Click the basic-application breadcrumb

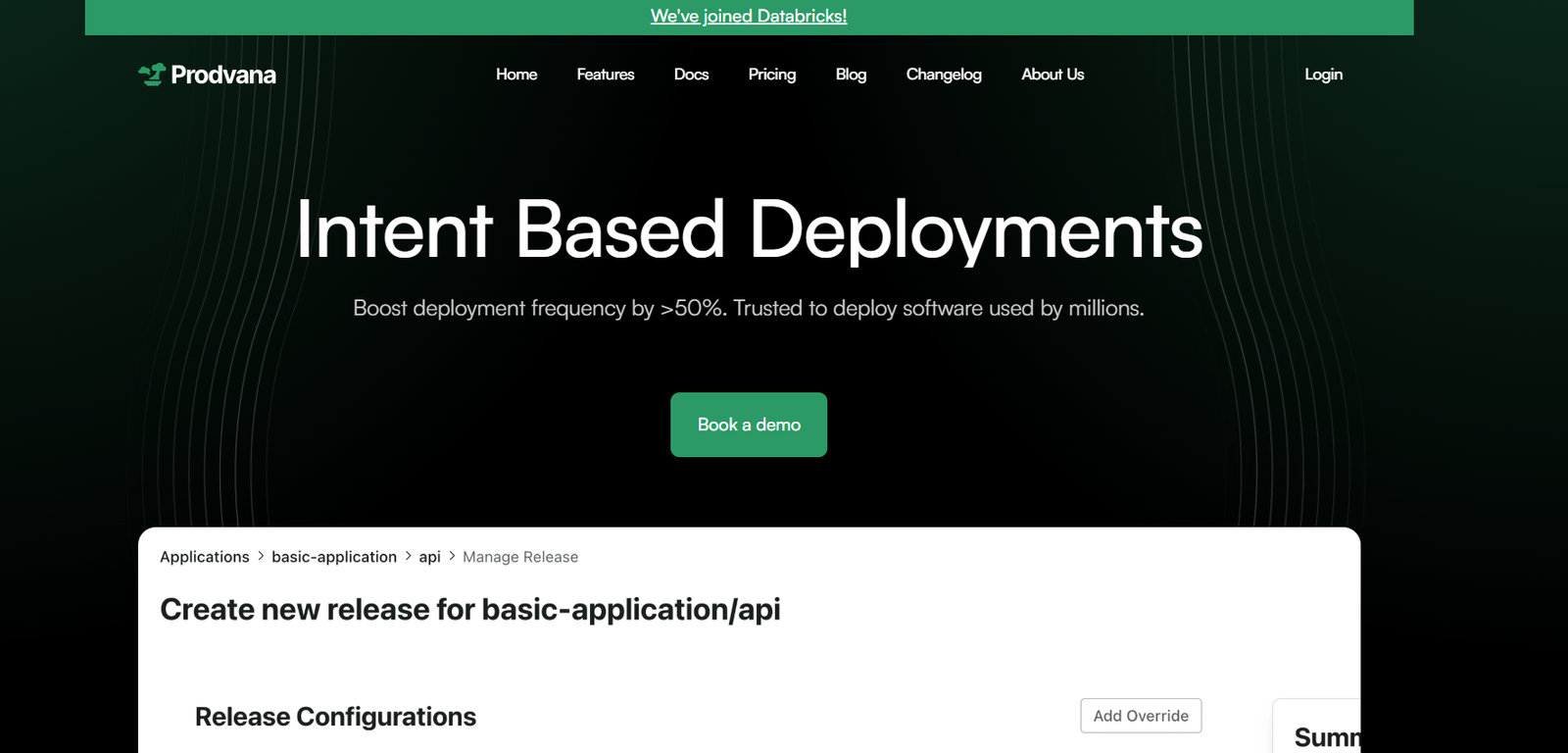[x=334, y=557]
